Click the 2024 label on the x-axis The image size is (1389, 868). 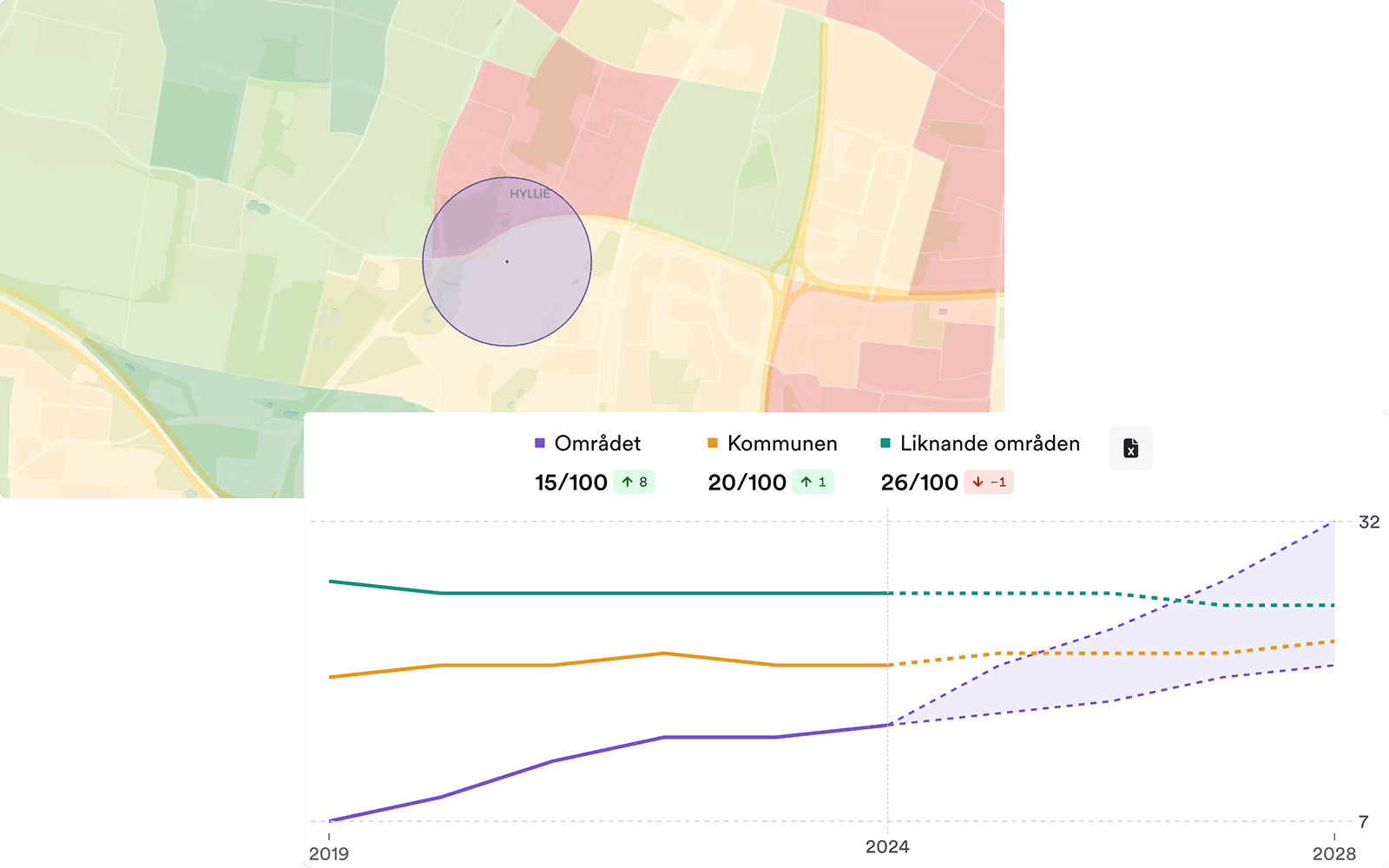(x=887, y=846)
